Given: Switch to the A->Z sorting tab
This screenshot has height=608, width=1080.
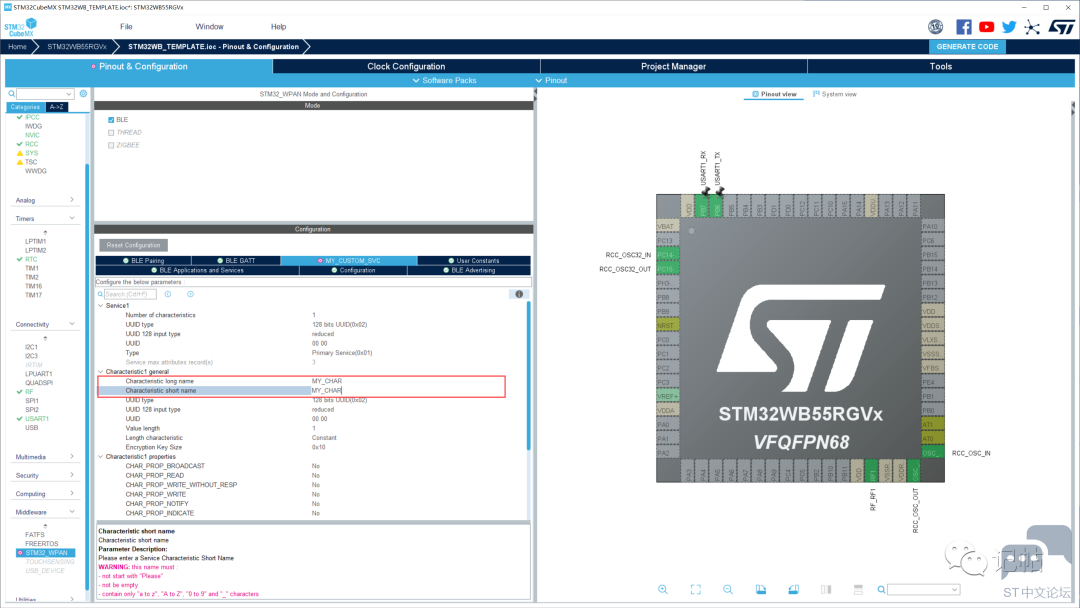Looking at the screenshot, I should click(56, 107).
